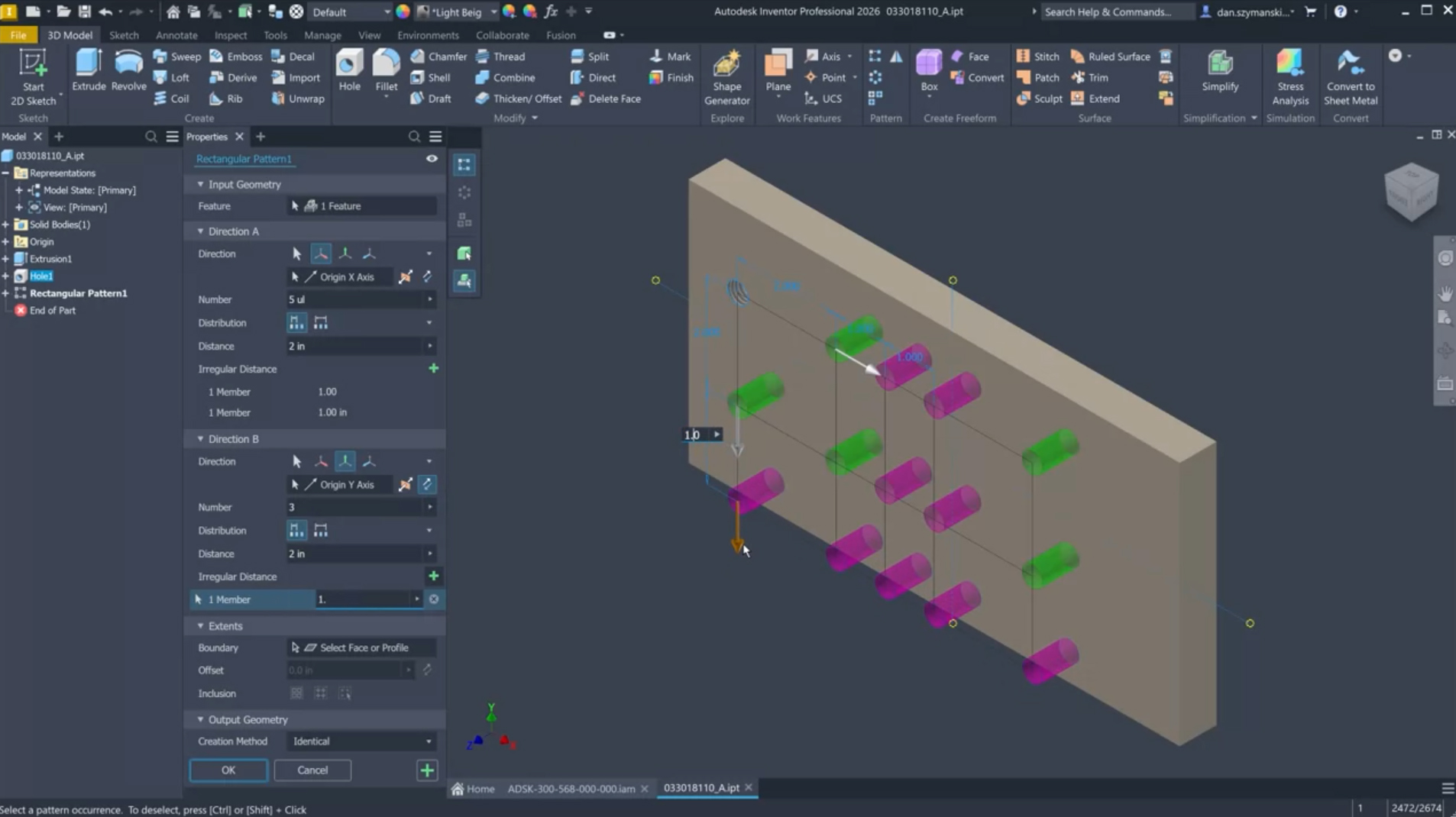Image resolution: width=1456 pixels, height=817 pixels.
Task: Toggle preview eye icon for Rectangular Pattern1
Action: 432,159
